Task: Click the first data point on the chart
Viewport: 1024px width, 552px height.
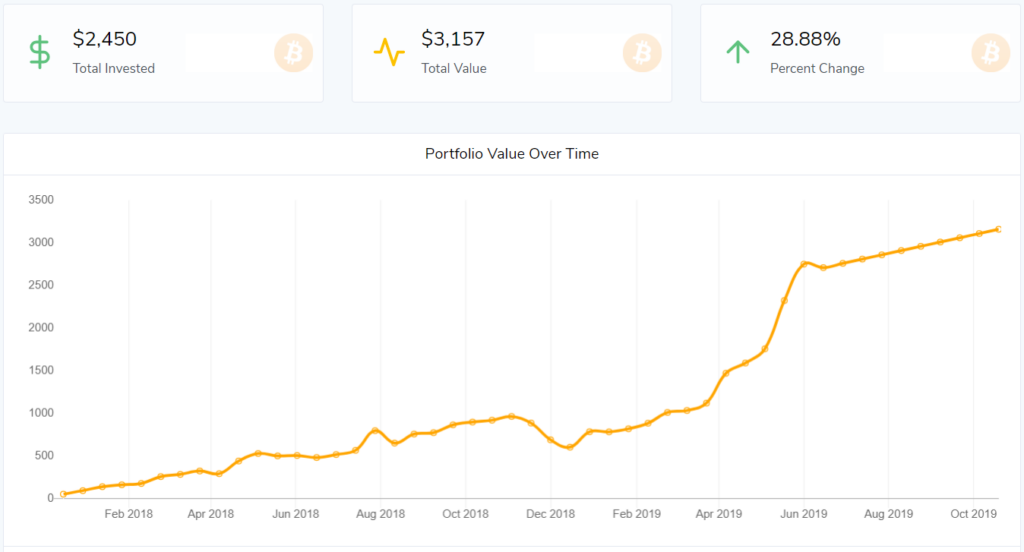Action: coord(63,494)
